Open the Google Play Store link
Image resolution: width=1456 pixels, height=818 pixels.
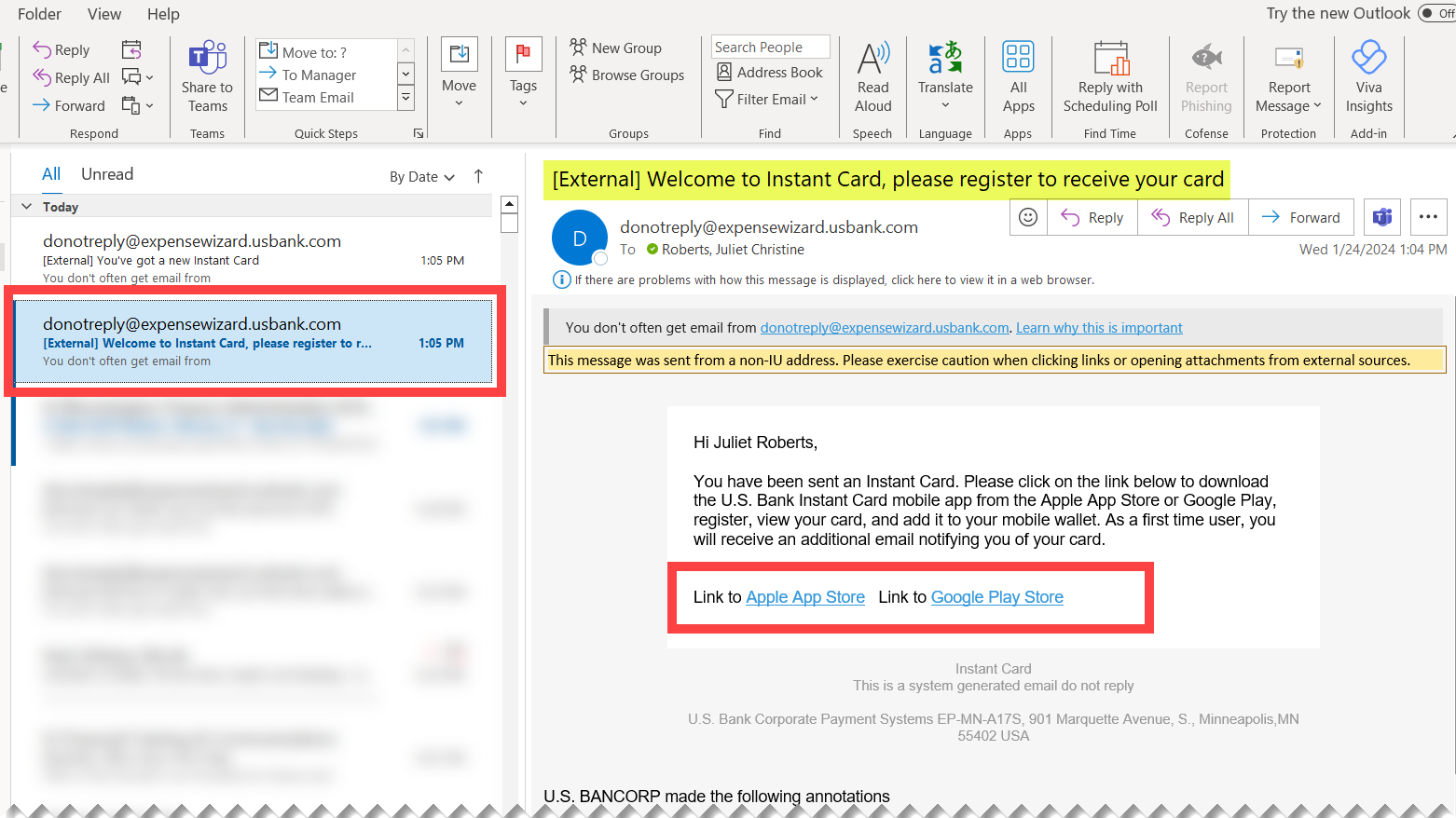click(x=996, y=597)
